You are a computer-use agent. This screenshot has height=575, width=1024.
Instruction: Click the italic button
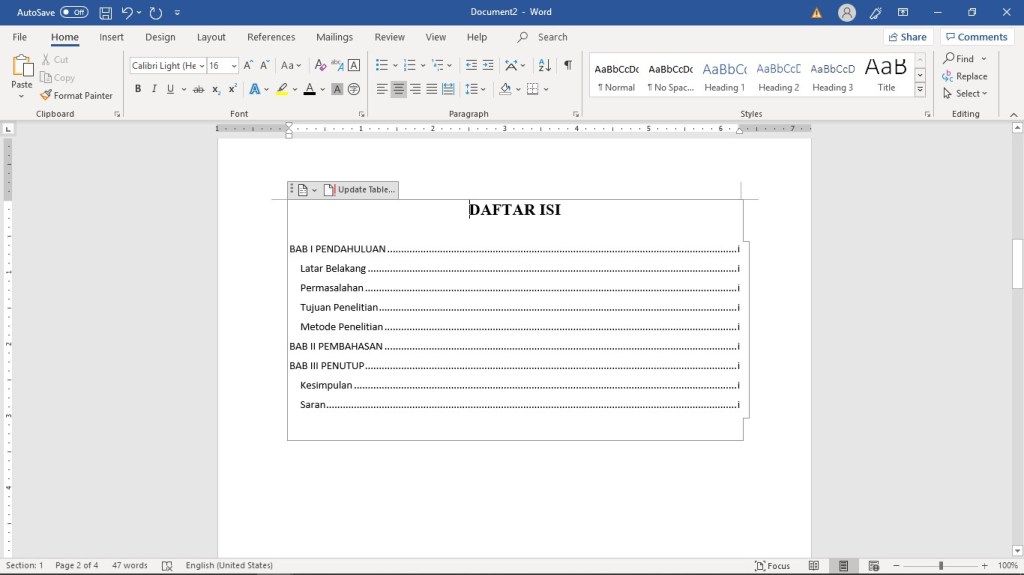click(154, 89)
